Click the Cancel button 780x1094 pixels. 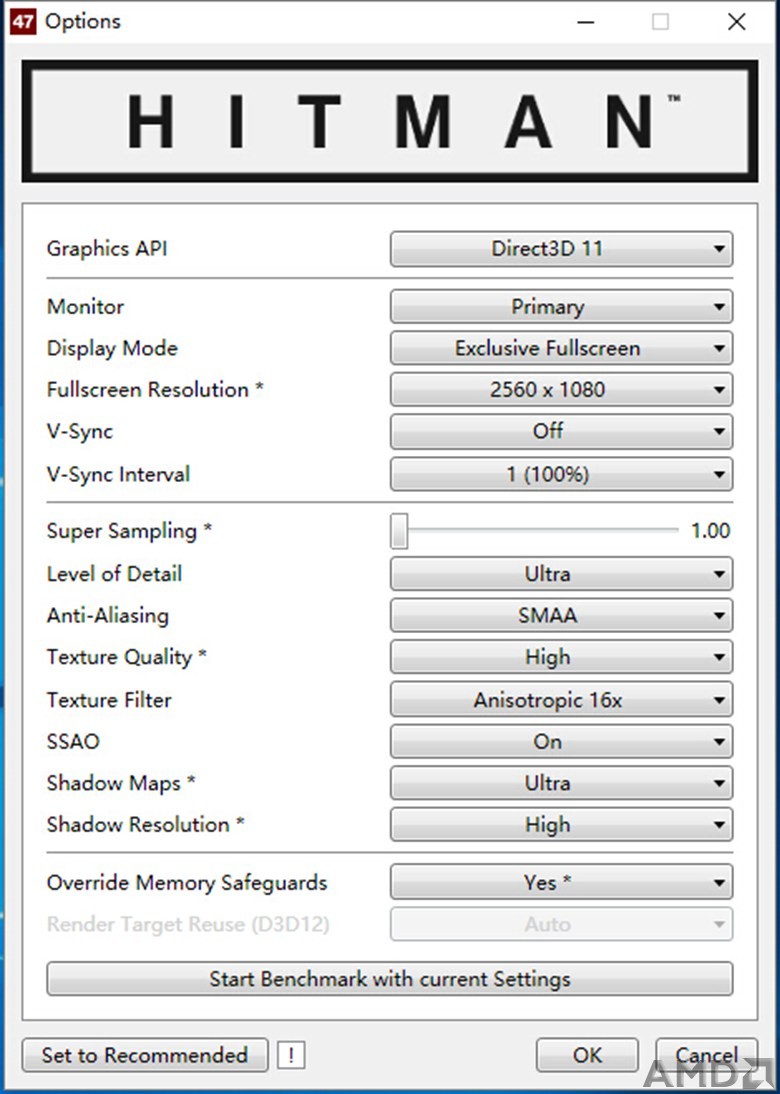coord(706,1055)
